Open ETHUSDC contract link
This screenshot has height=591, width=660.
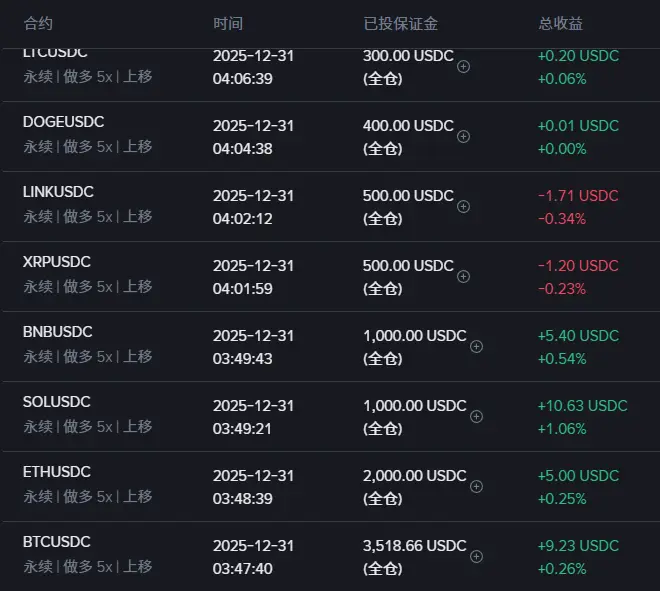pos(57,472)
